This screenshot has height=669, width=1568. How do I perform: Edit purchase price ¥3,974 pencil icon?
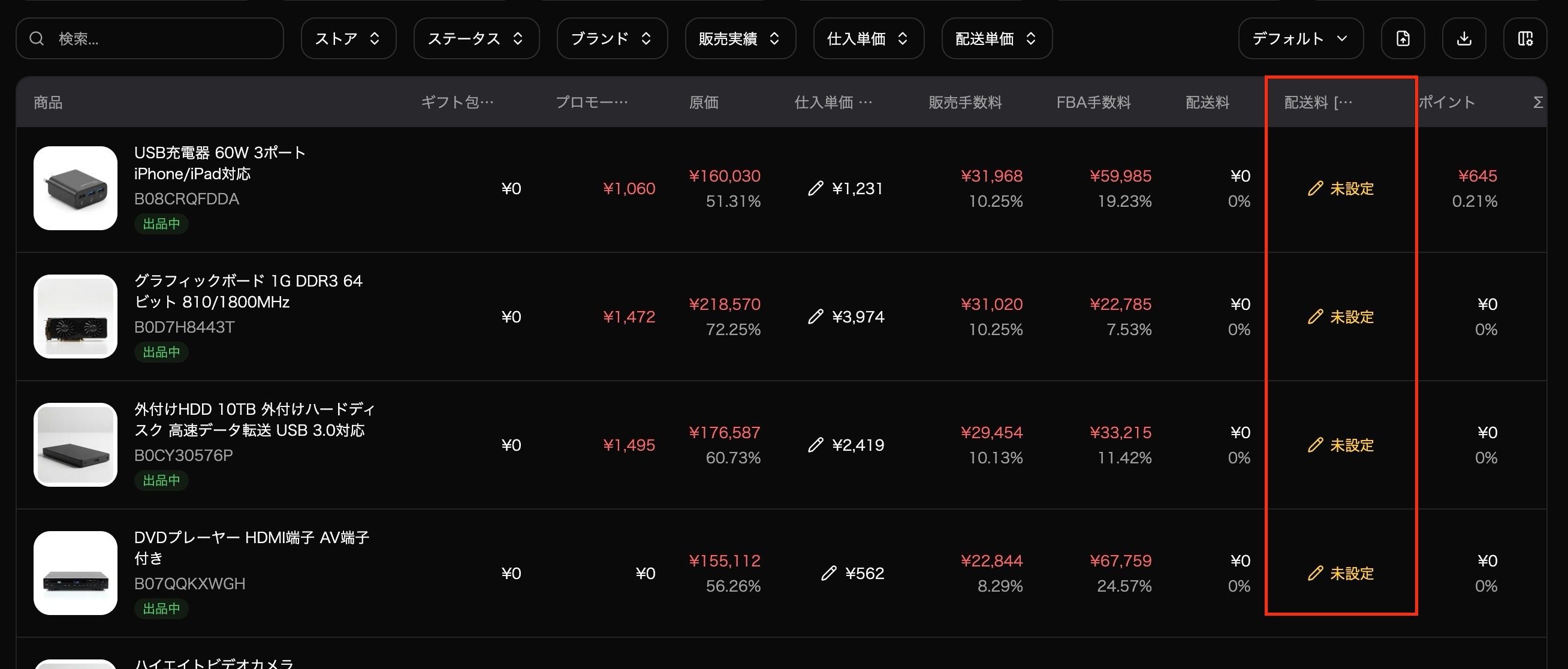tap(816, 317)
